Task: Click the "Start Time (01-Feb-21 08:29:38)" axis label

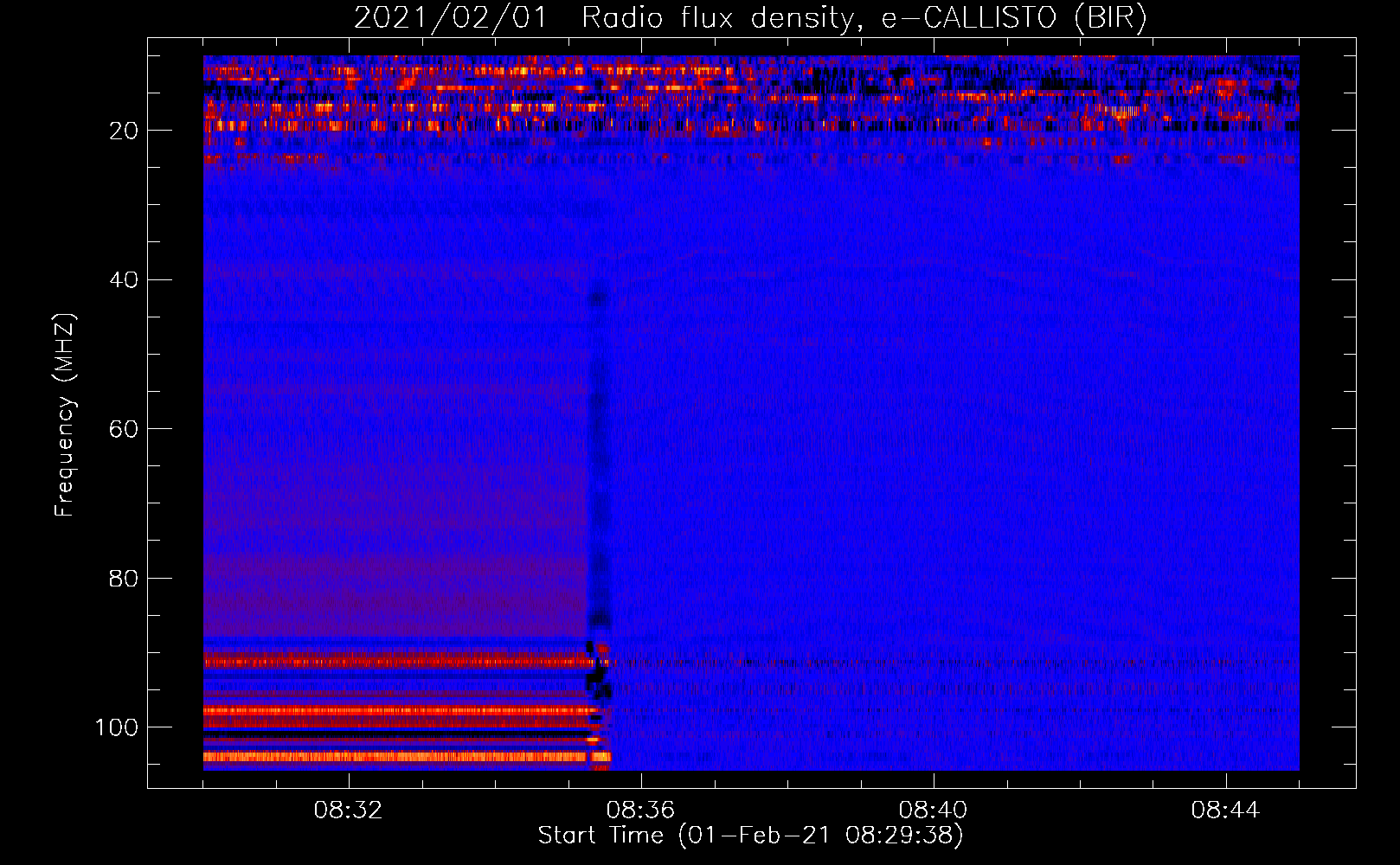Action: point(750,836)
